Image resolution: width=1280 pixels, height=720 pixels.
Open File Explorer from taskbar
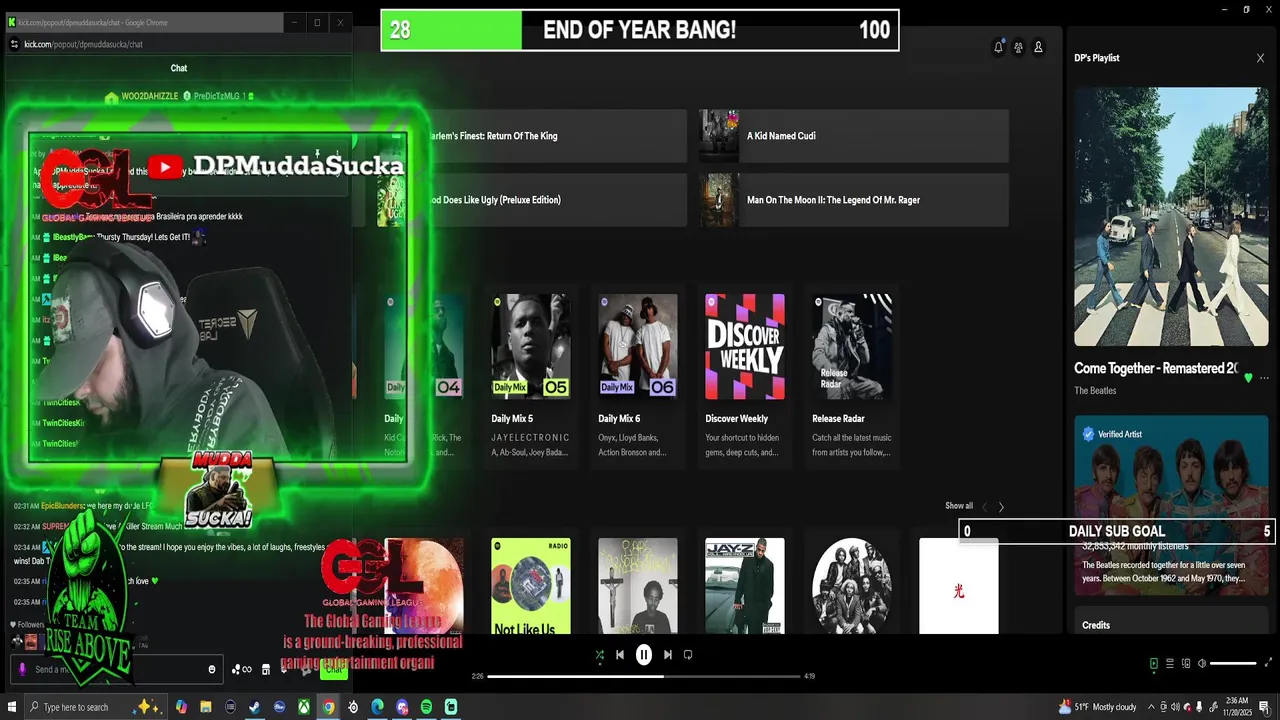[x=206, y=707]
